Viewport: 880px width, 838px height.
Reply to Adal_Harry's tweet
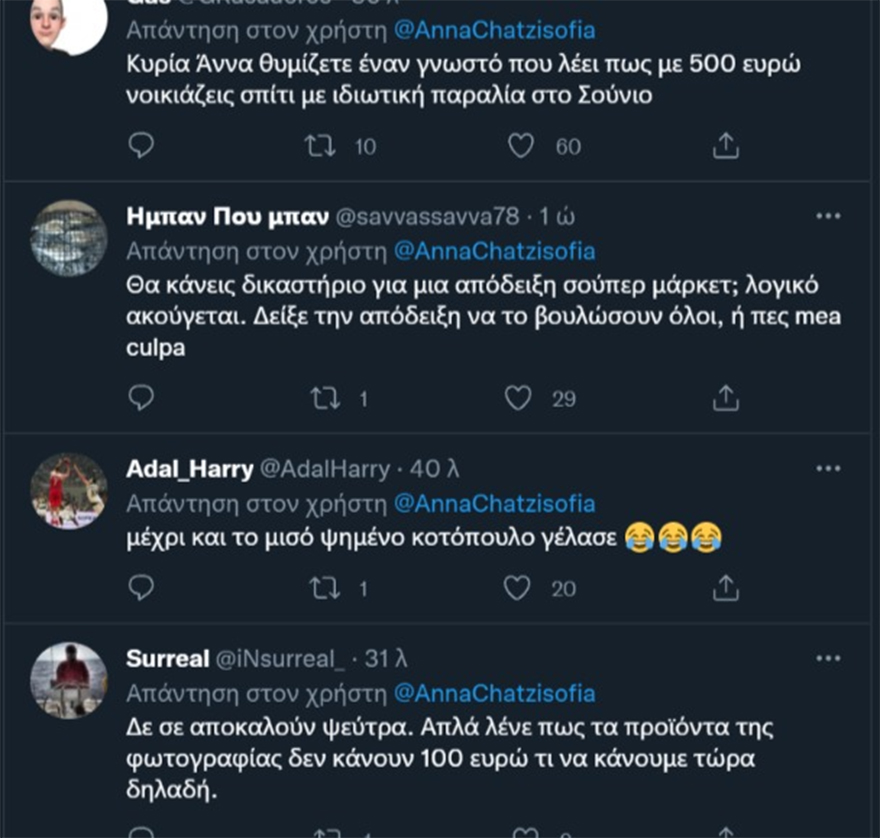142,588
